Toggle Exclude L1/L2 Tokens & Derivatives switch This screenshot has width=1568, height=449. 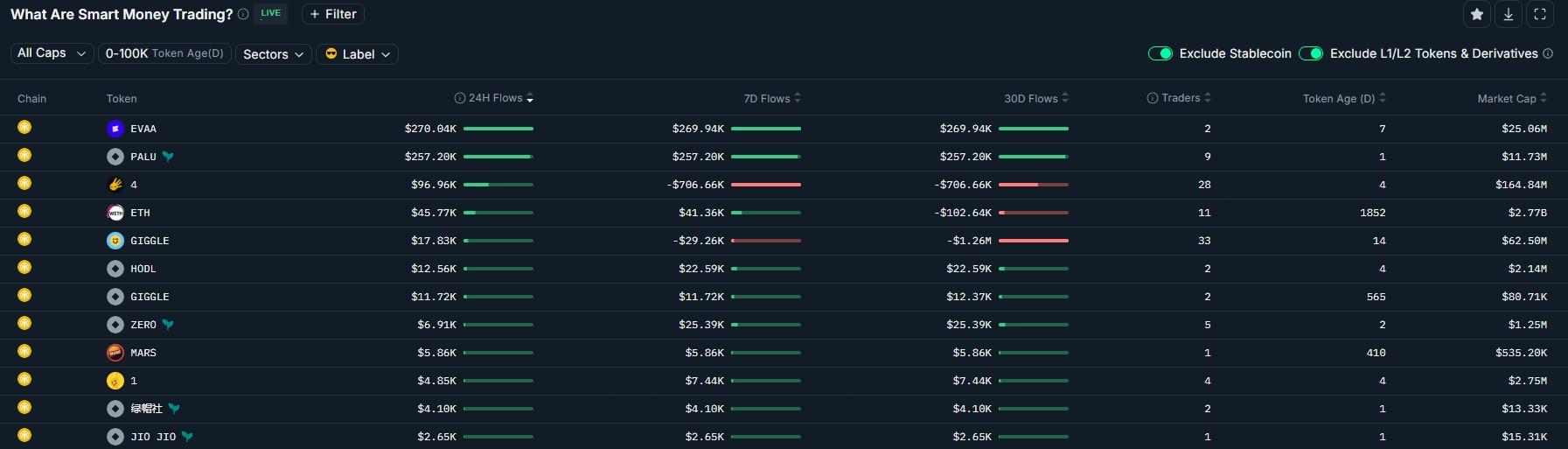pos(1311,53)
